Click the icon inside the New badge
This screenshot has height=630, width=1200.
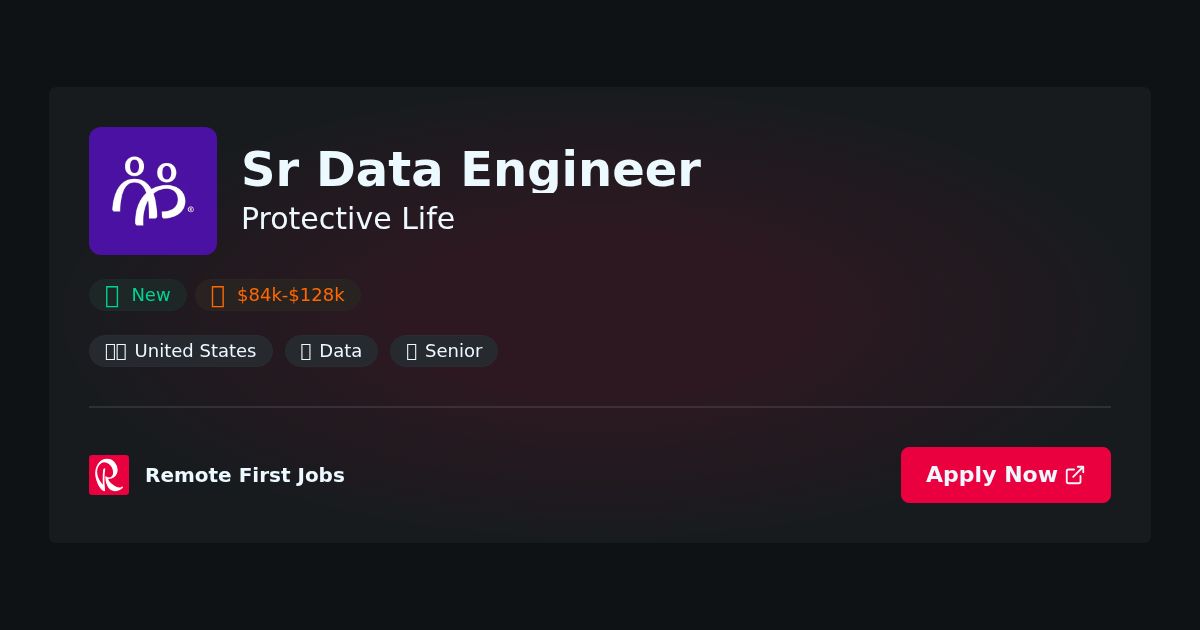click(112, 295)
